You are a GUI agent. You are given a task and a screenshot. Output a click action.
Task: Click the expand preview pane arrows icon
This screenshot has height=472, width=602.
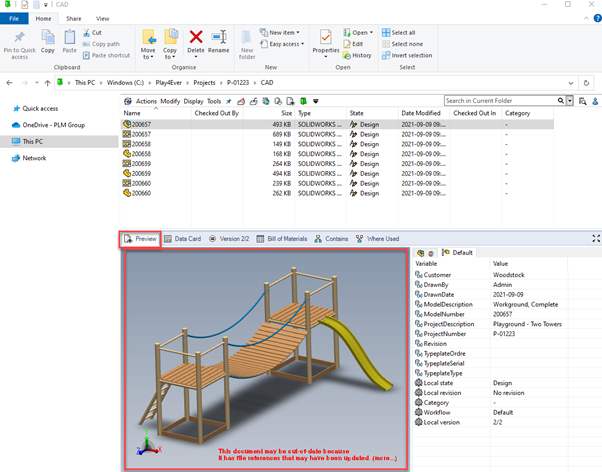(596, 238)
